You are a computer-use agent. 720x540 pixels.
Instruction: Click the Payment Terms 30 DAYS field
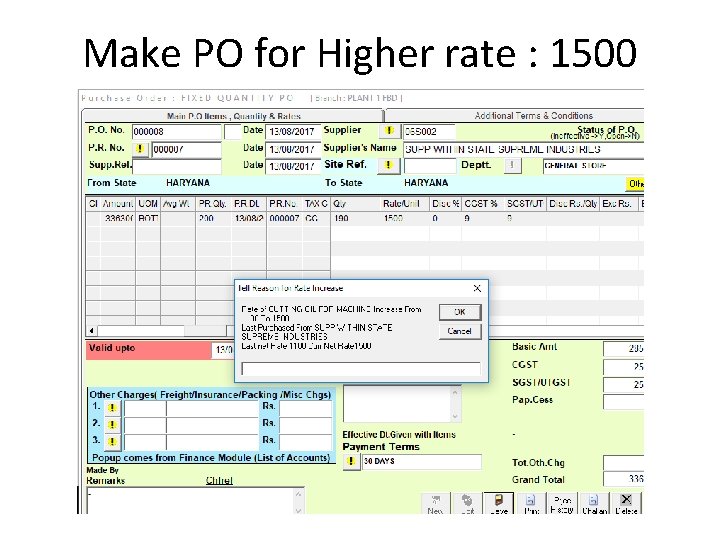pyautogui.click(x=422, y=461)
